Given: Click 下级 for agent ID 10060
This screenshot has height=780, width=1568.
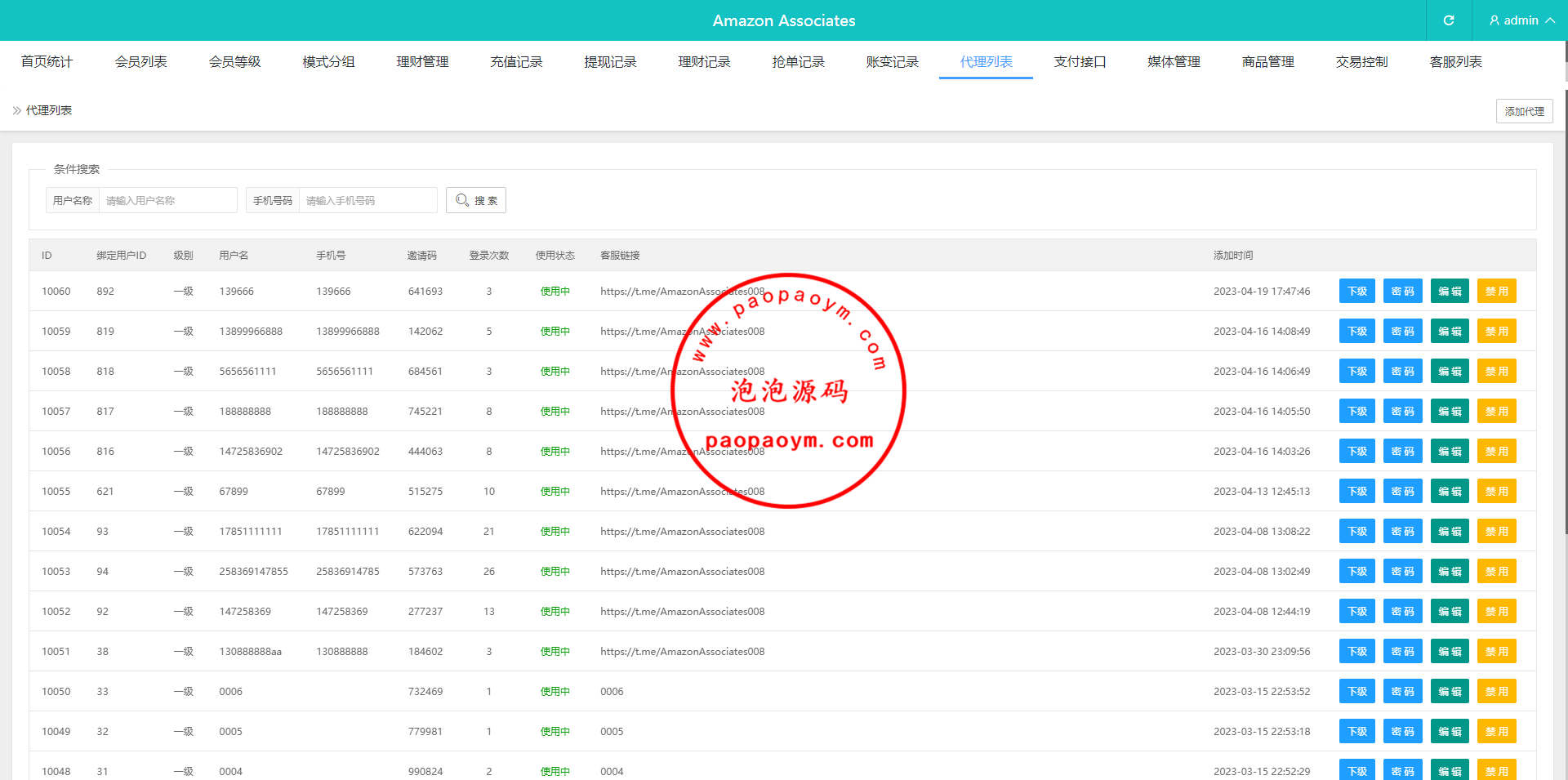Looking at the screenshot, I should click(x=1356, y=292).
